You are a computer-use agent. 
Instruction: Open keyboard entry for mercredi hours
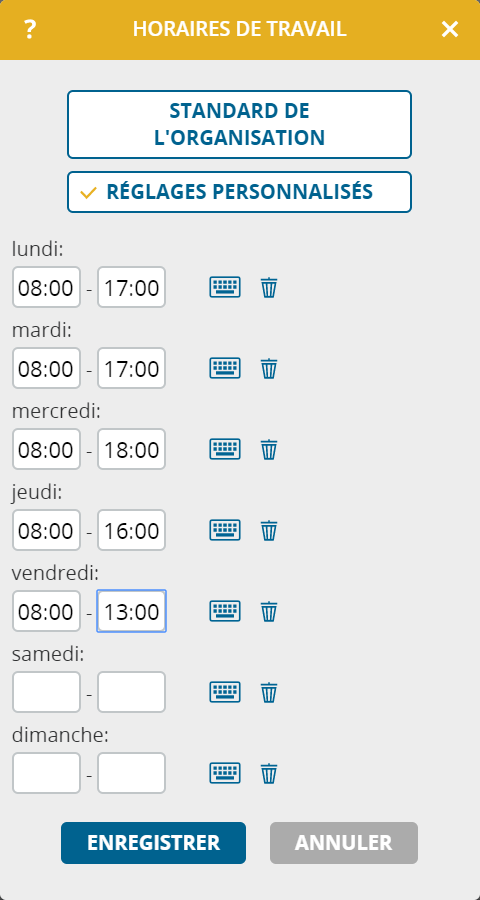click(x=224, y=449)
